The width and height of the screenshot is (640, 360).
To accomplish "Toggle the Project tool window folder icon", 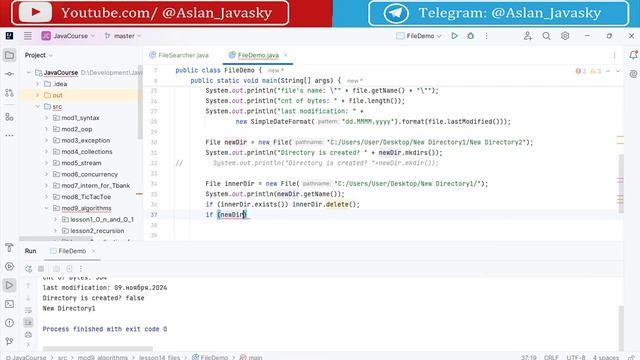I will [x=9, y=55].
